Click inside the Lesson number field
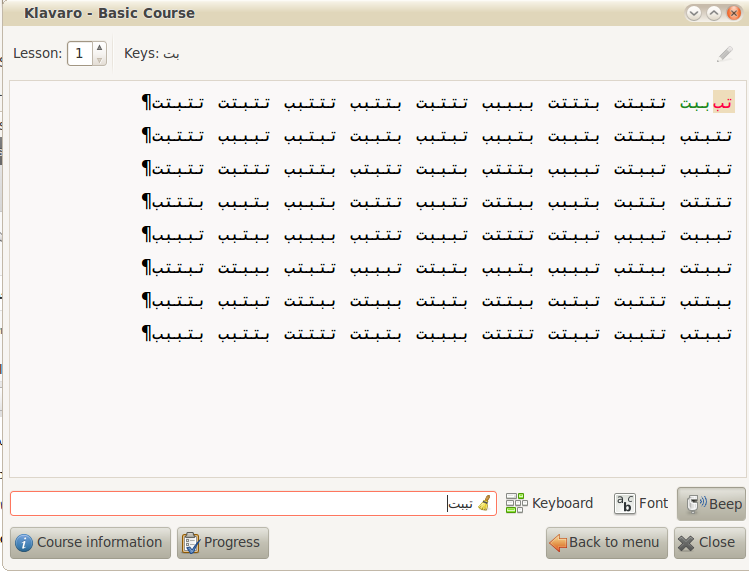749x572 pixels. point(79,54)
